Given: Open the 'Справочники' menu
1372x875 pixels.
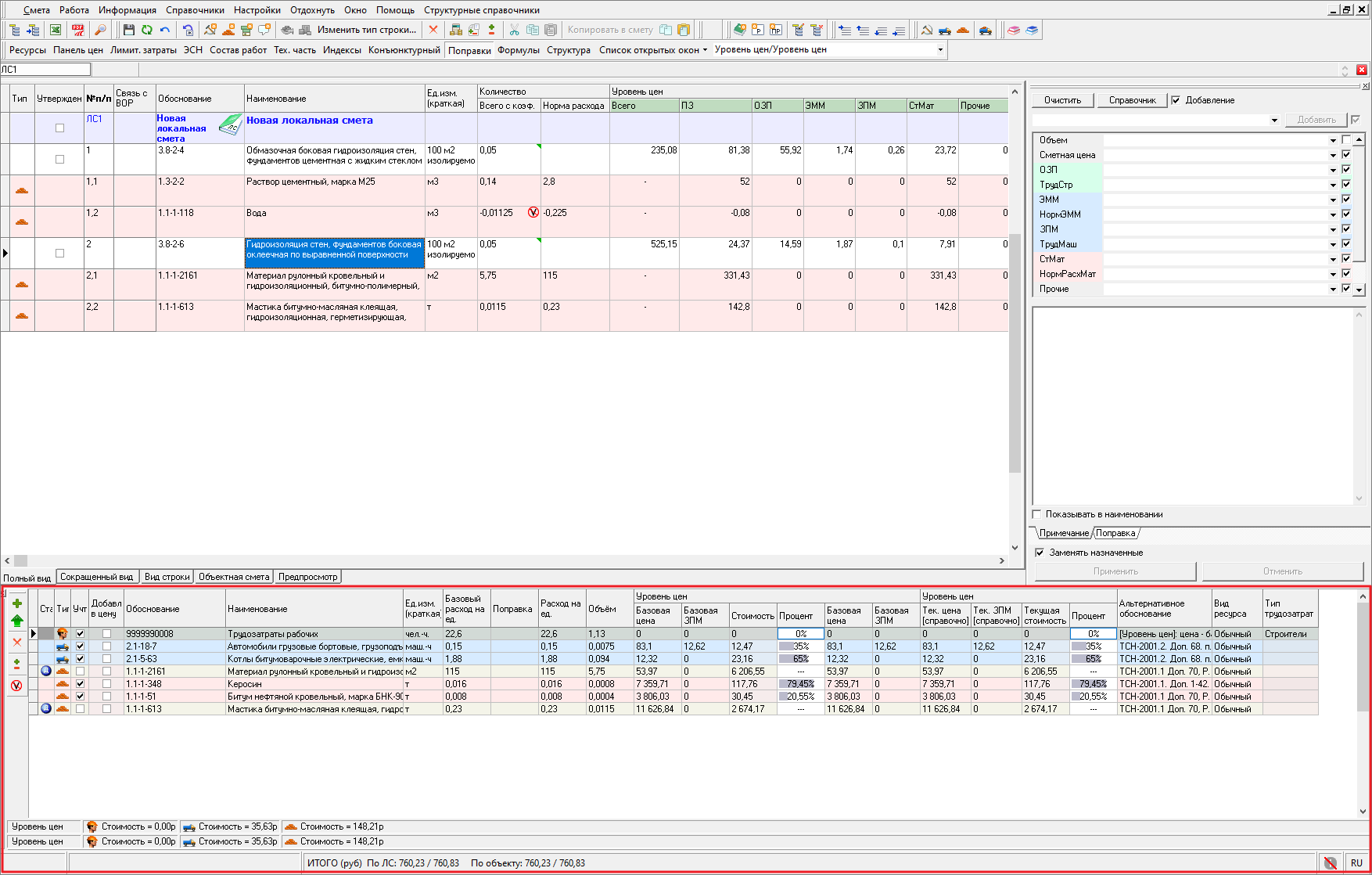Looking at the screenshot, I should (x=195, y=10).
